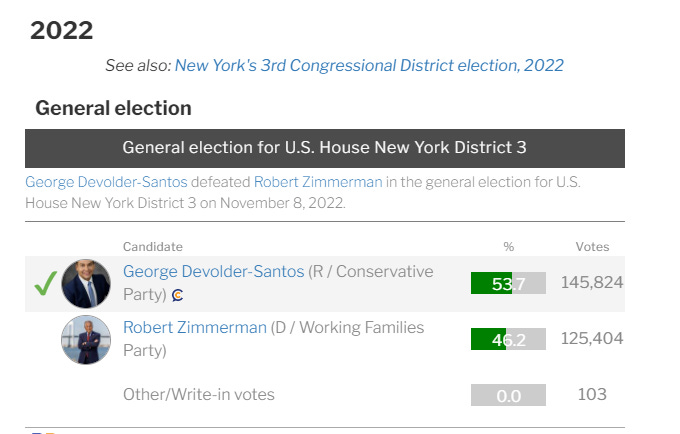The height and width of the screenshot is (434, 680).
Task: Open New York's 3rd Congressional District election link
Action: 369,65
